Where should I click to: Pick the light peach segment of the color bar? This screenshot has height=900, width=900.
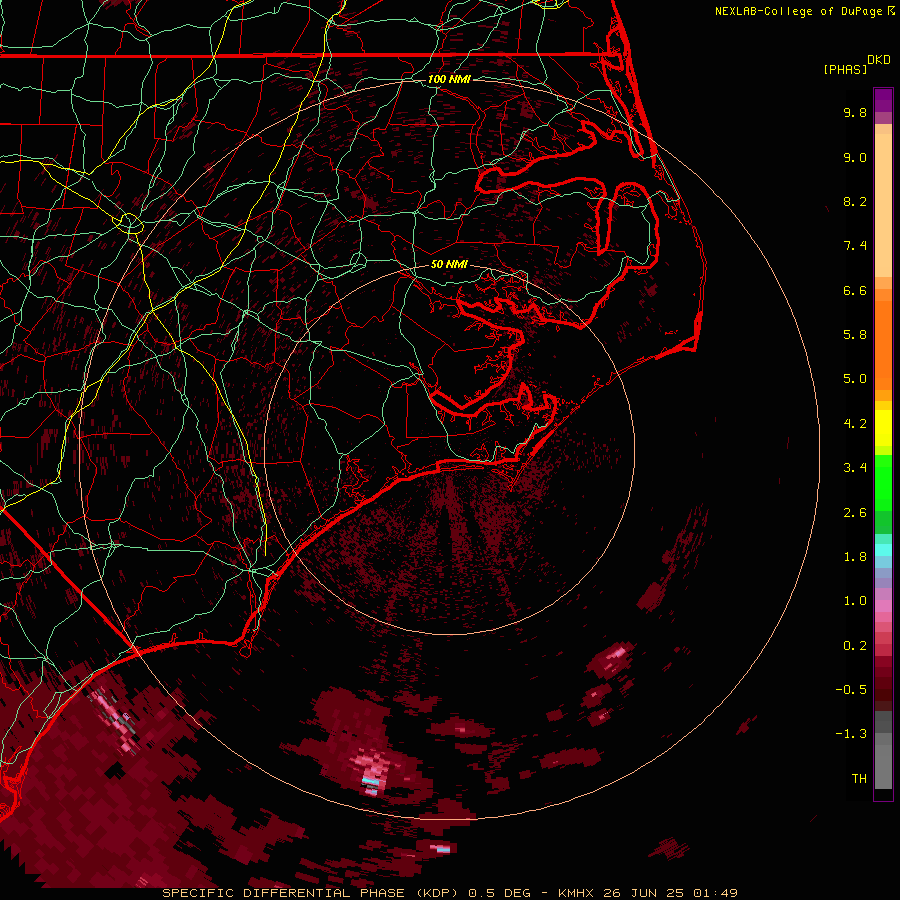(x=883, y=205)
